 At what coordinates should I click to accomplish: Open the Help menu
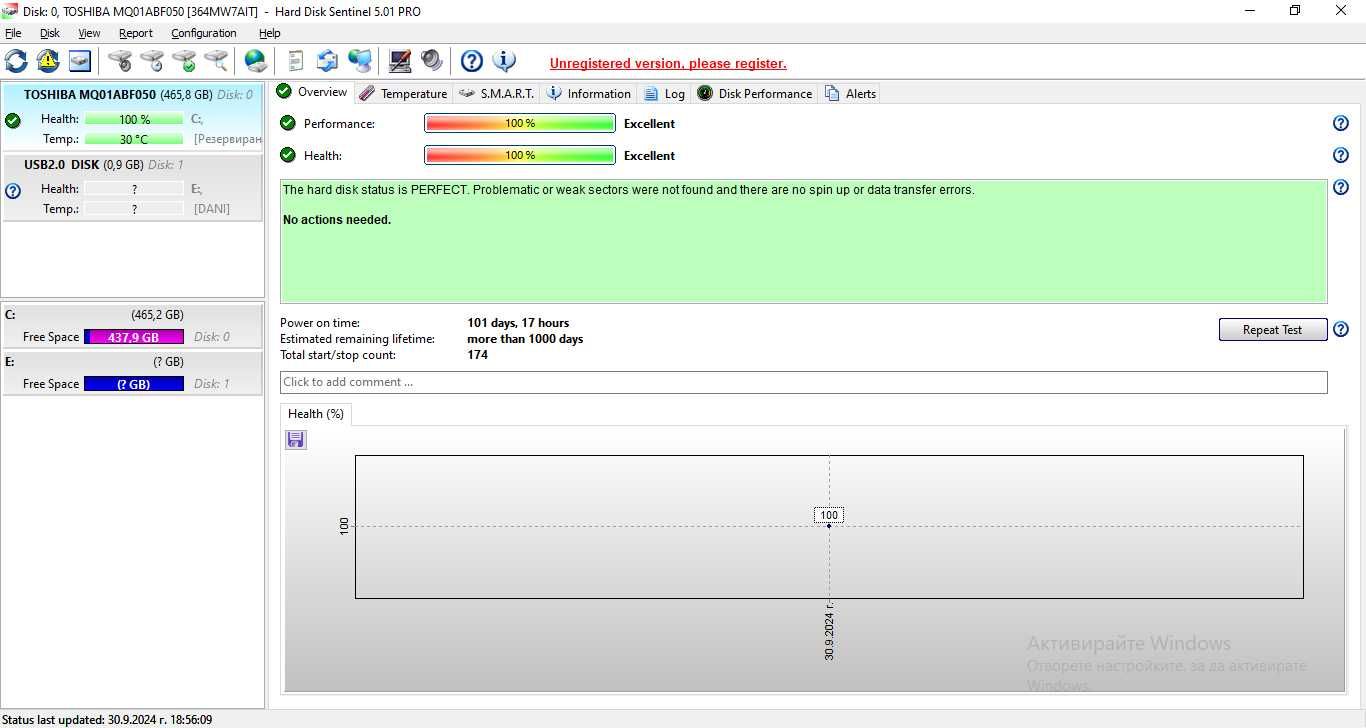270,33
